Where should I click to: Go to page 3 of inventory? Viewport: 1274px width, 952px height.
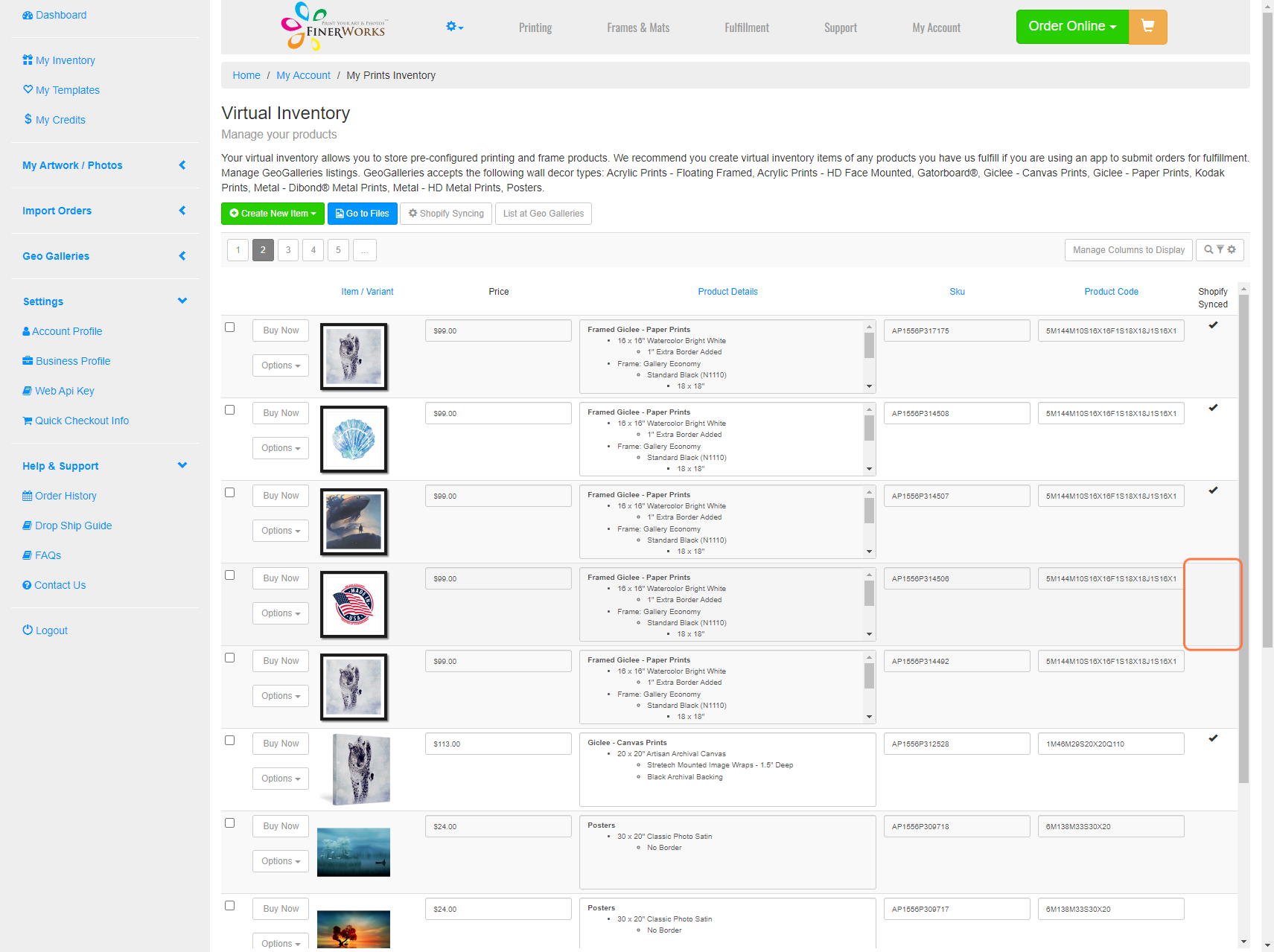288,250
